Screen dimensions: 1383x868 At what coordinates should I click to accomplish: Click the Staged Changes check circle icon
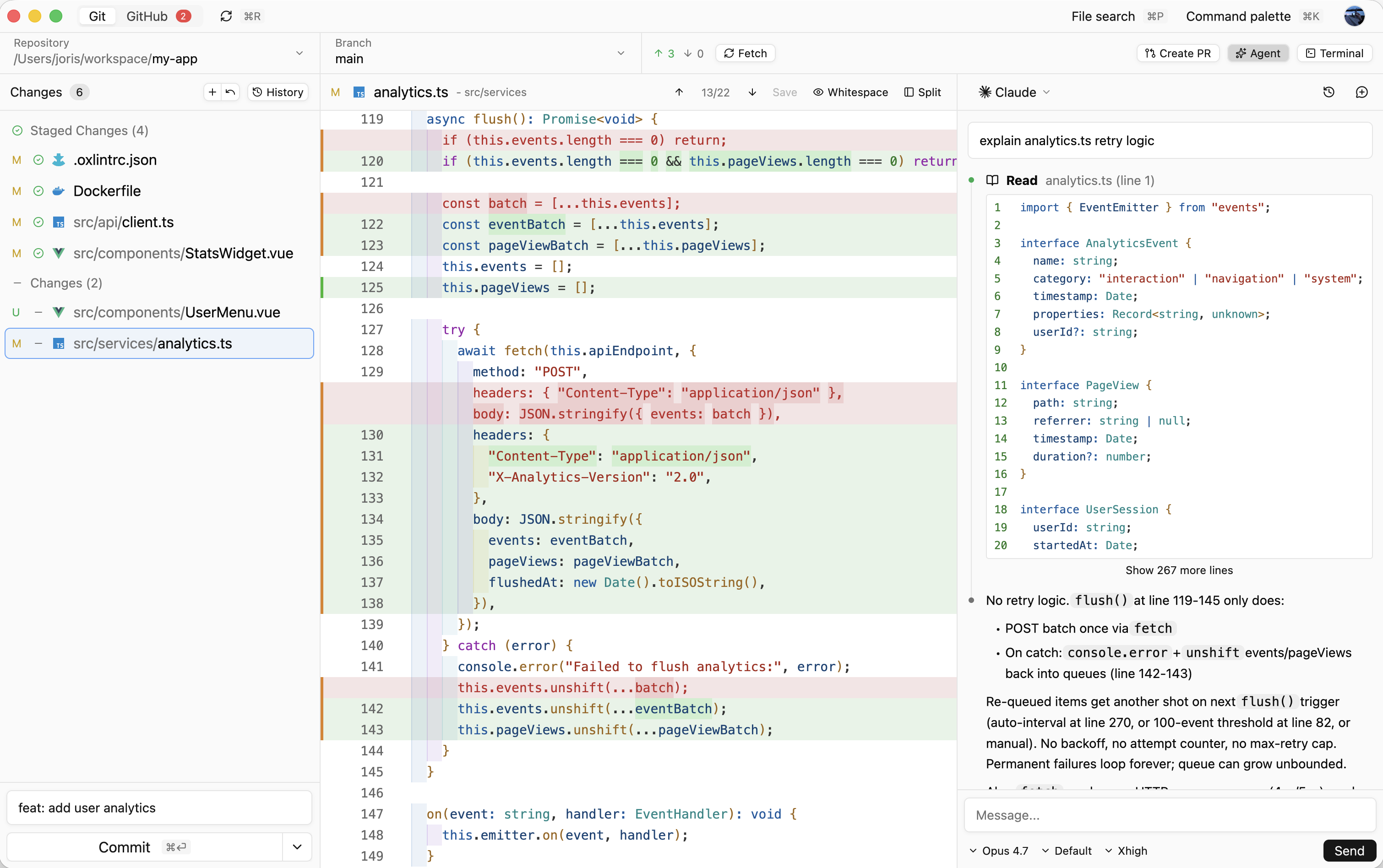pos(17,130)
